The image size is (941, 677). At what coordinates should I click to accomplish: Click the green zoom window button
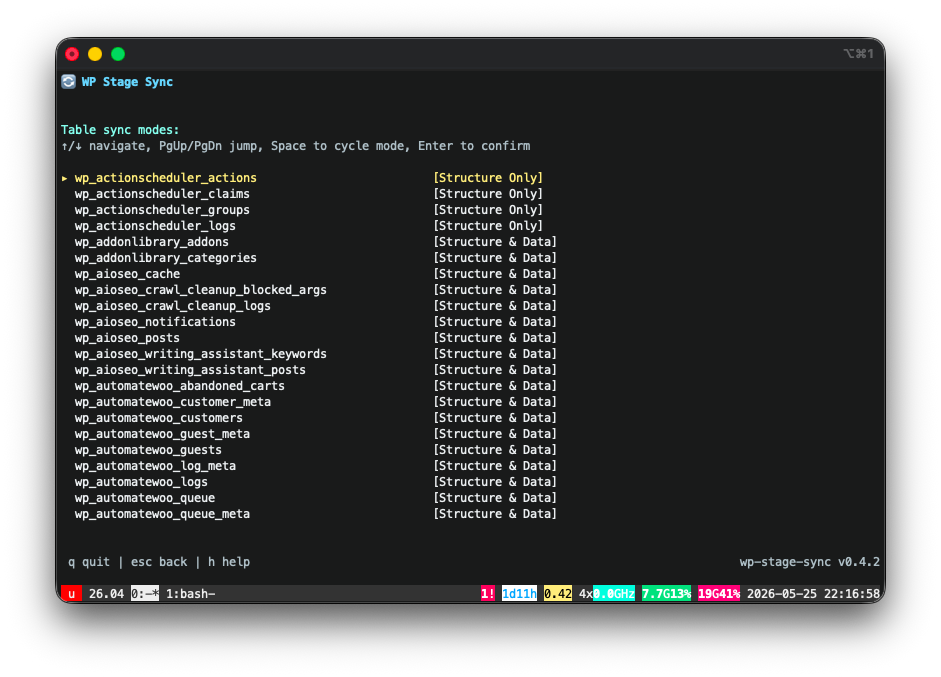118,54
